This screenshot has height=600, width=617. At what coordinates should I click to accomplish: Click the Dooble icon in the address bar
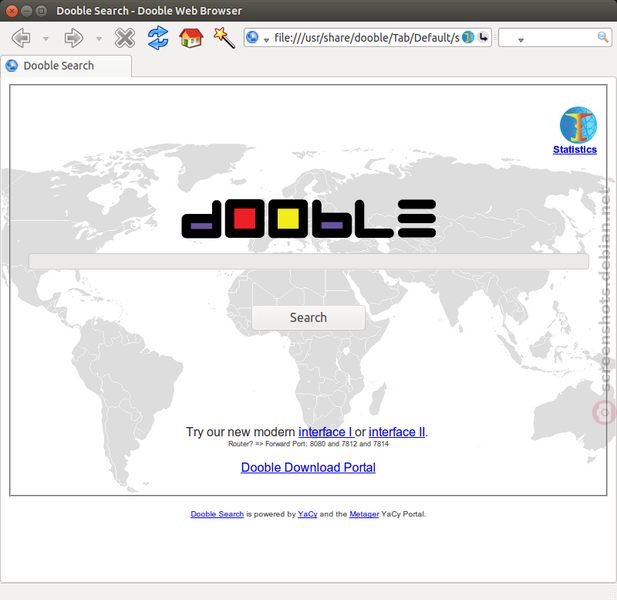[x=468, y=37]
